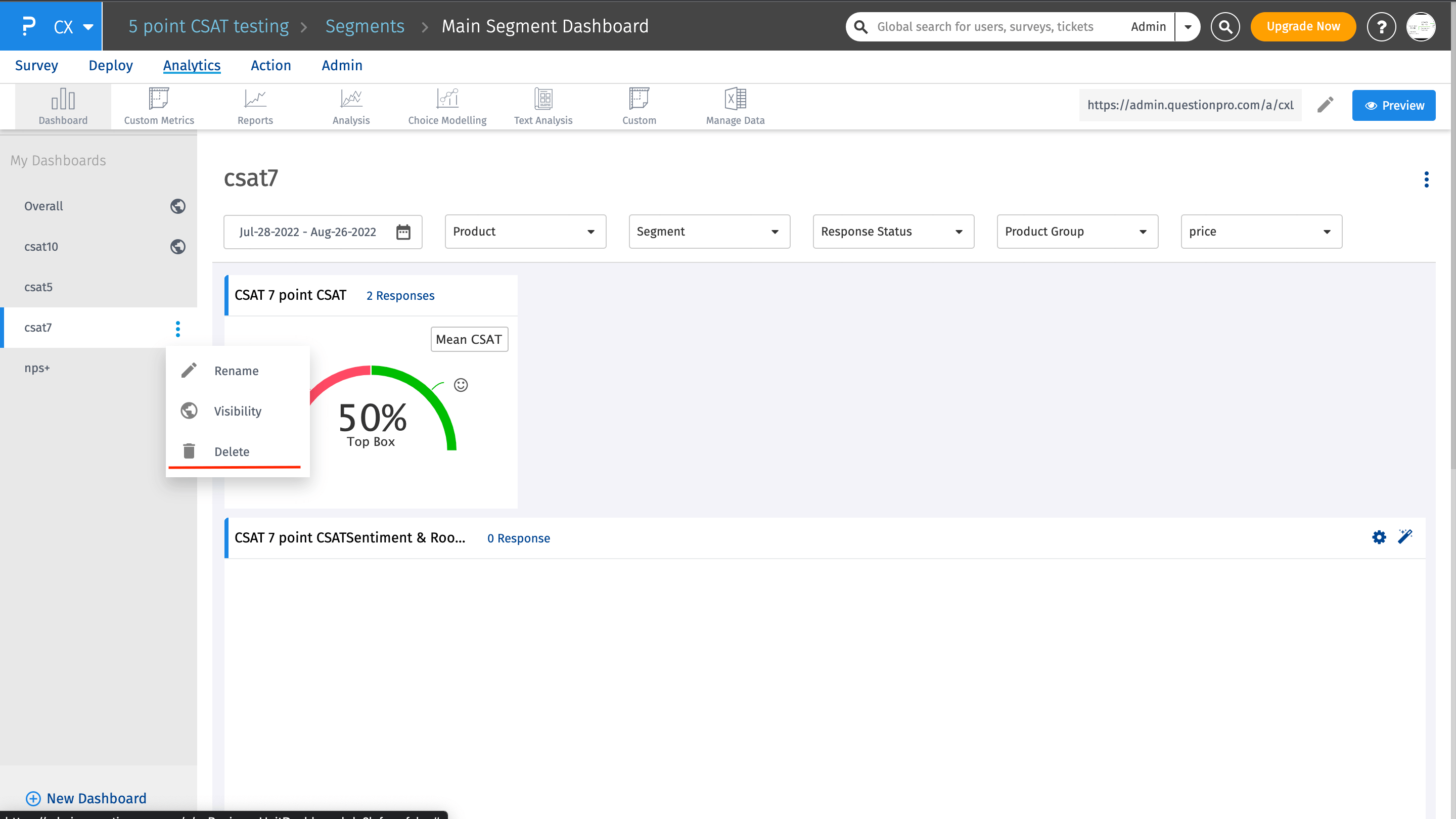This screenshot has height=819, width=1456.
Task: Toggle visibility globe for csat10 dashboard
Action: (x=177, y=246)
